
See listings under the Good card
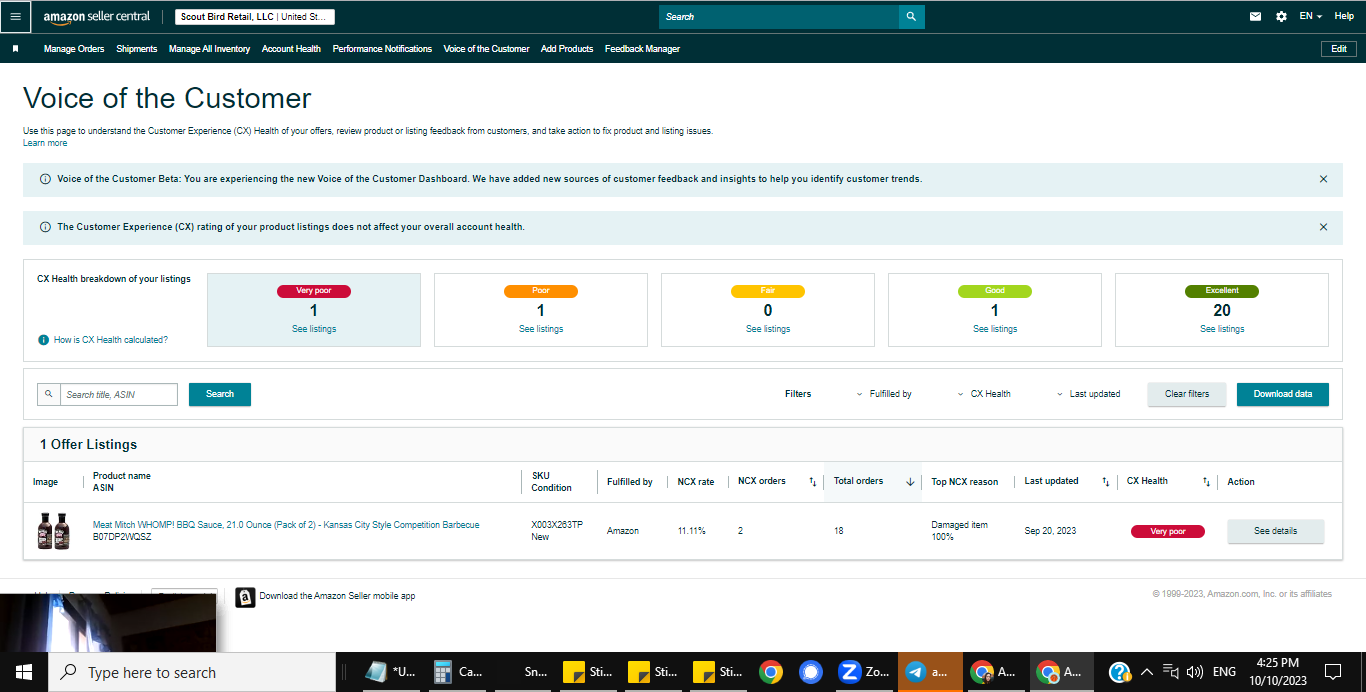tap(995, 329)
